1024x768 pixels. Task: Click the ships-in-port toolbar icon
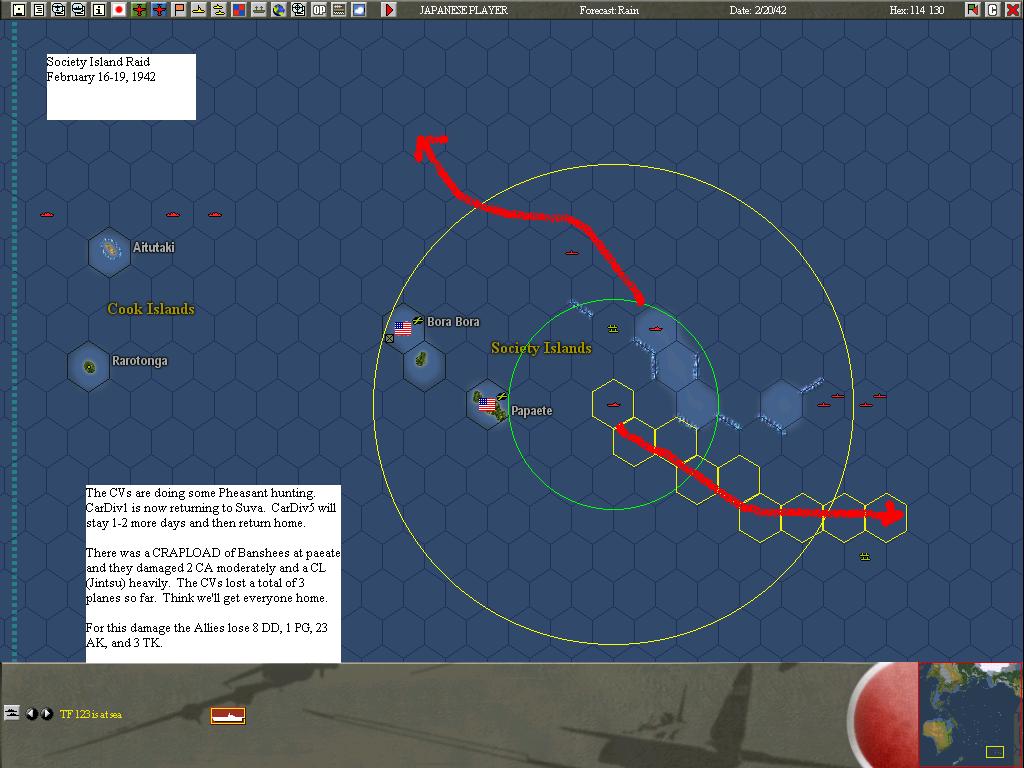(x=259, y=10)
